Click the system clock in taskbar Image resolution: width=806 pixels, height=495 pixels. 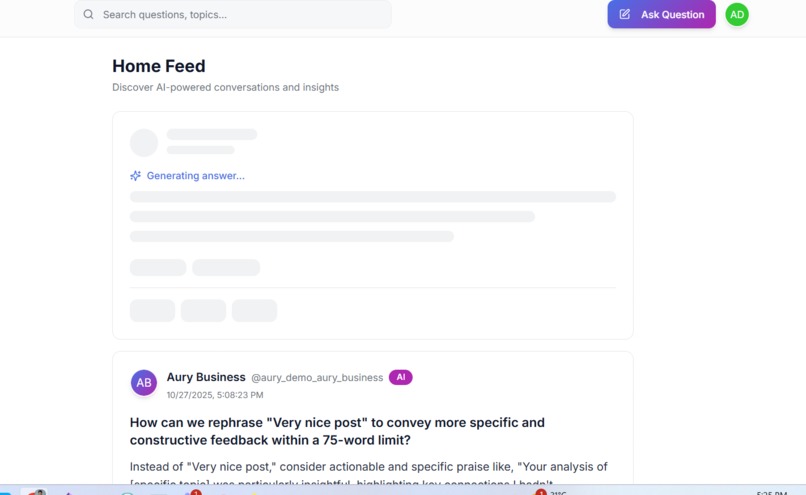coord(771,492)
